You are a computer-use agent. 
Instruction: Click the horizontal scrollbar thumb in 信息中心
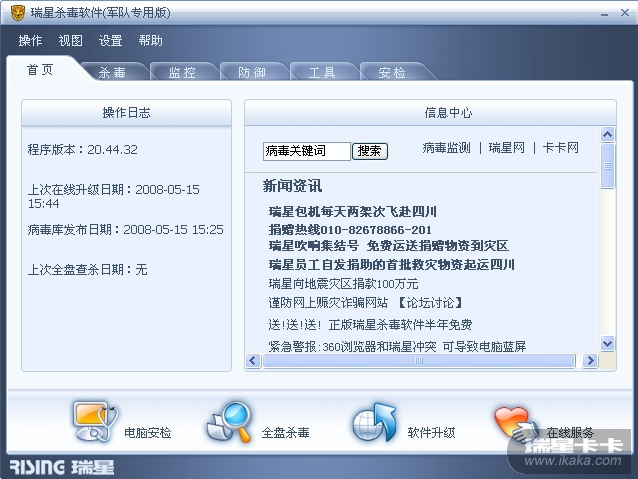point(419,361)
